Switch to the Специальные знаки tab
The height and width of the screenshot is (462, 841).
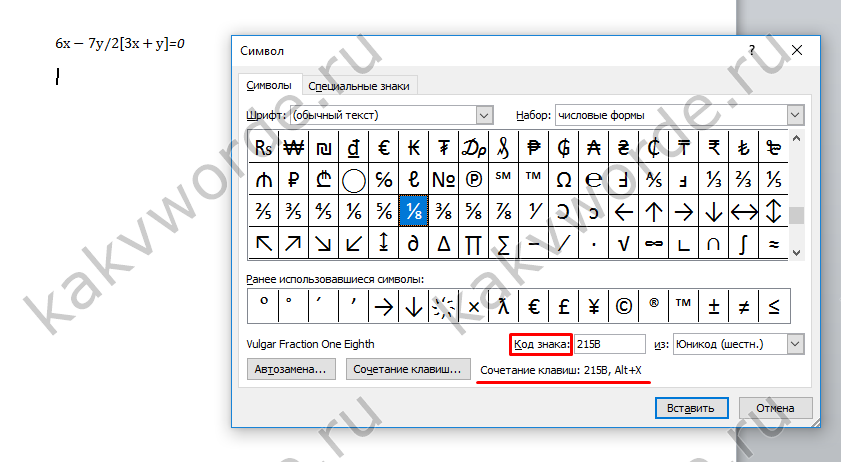click(x=359, y=86)
